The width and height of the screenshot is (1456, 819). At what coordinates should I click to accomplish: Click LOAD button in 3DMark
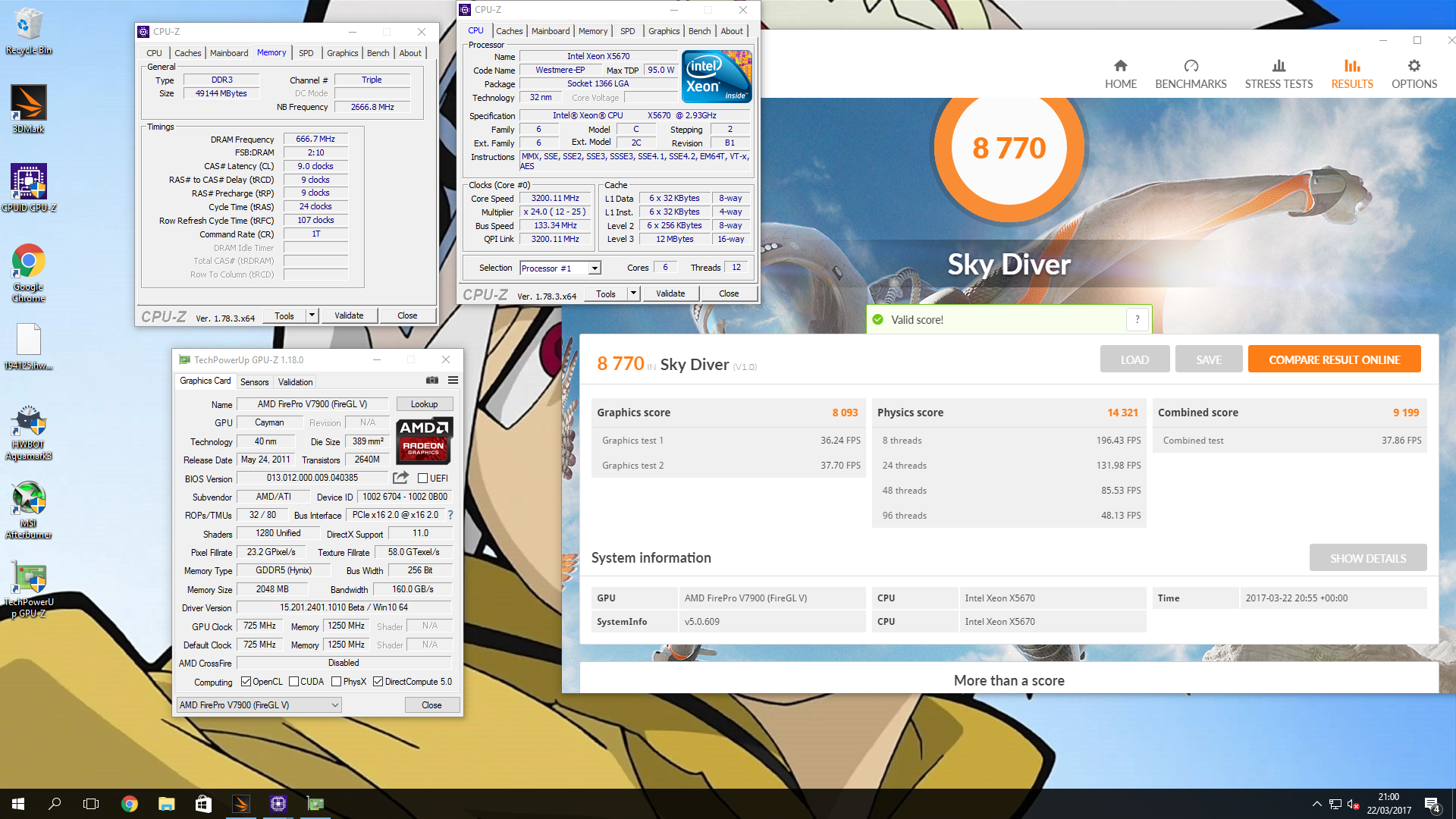tap(1134, 359)
